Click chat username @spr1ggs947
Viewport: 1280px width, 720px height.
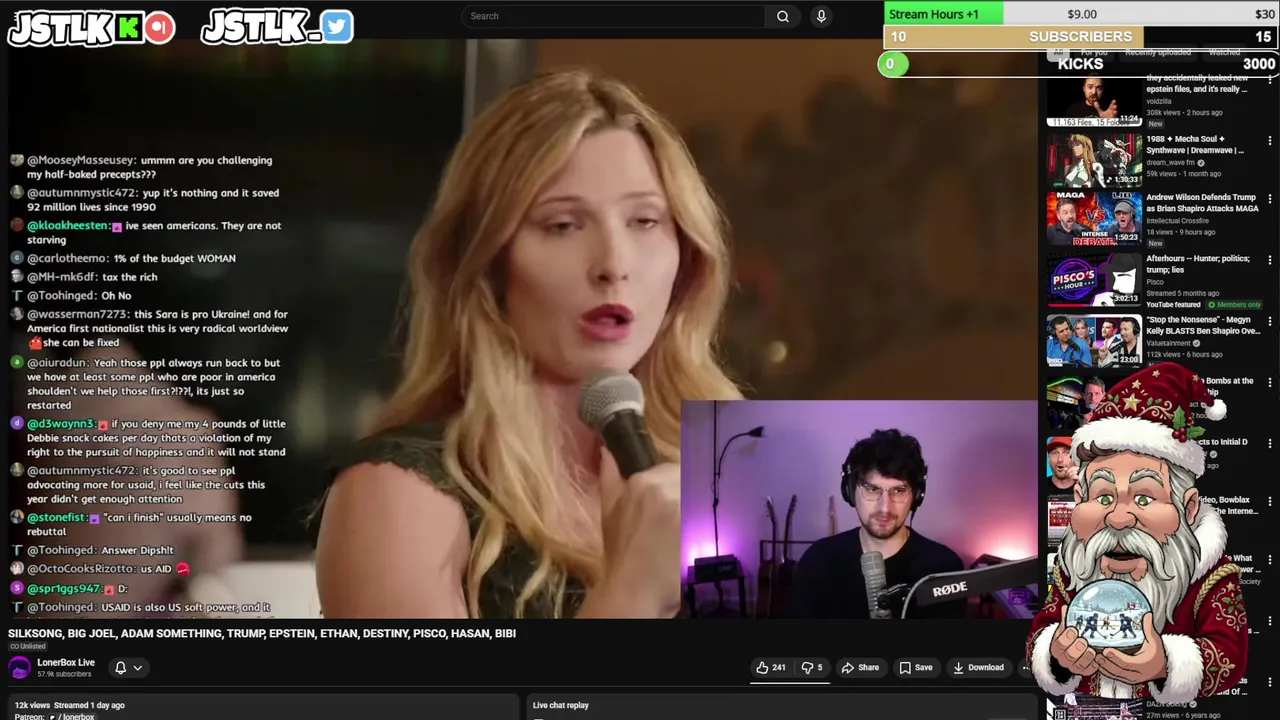pos(64,588)
